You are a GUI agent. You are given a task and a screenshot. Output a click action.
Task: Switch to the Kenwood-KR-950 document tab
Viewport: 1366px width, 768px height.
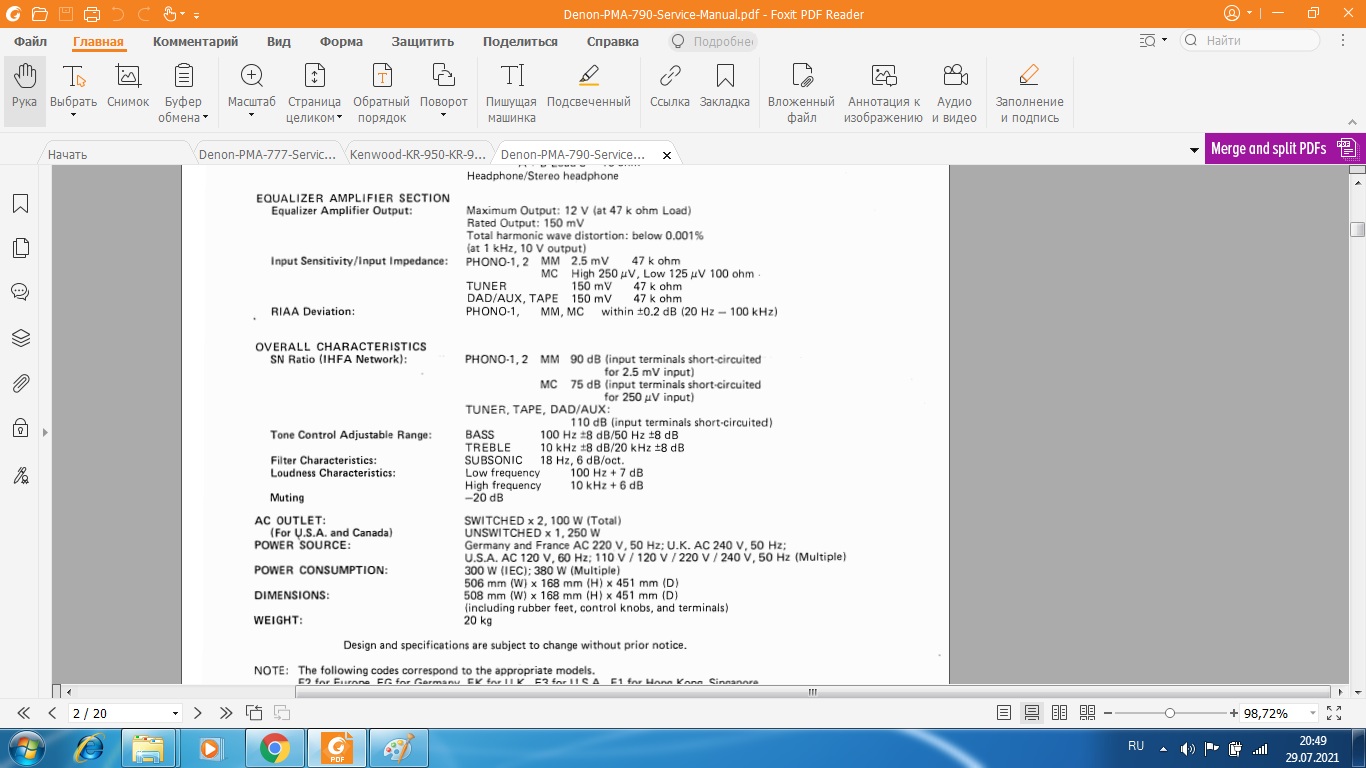click(417, 155)
